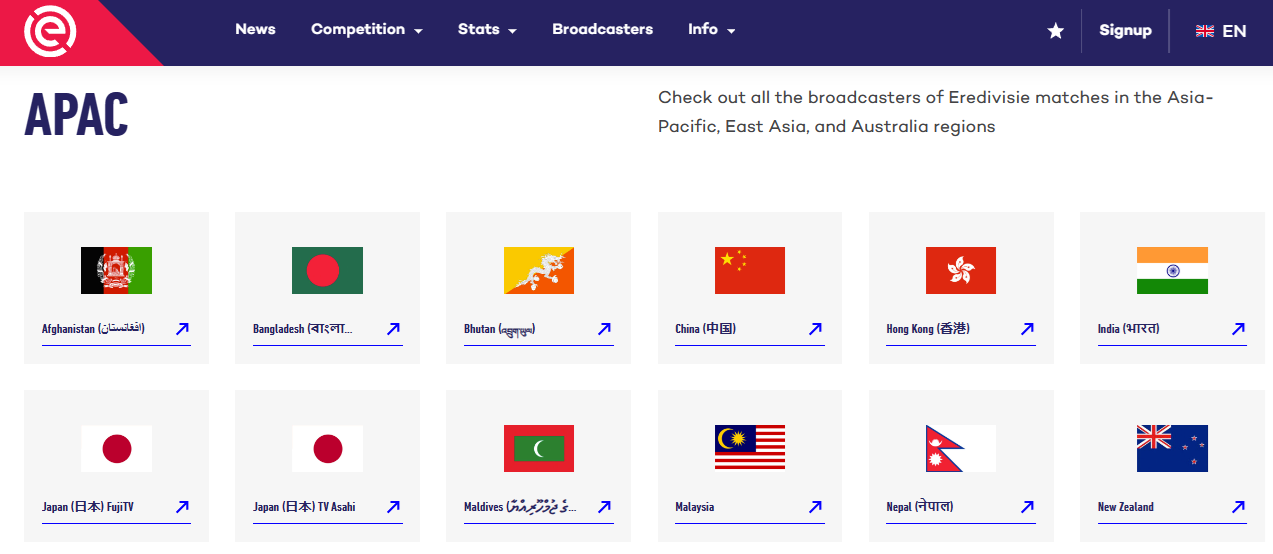Click the arrow icon next to New Zealand
The image size is (1273, 554).
click(x=1238, y=507)
